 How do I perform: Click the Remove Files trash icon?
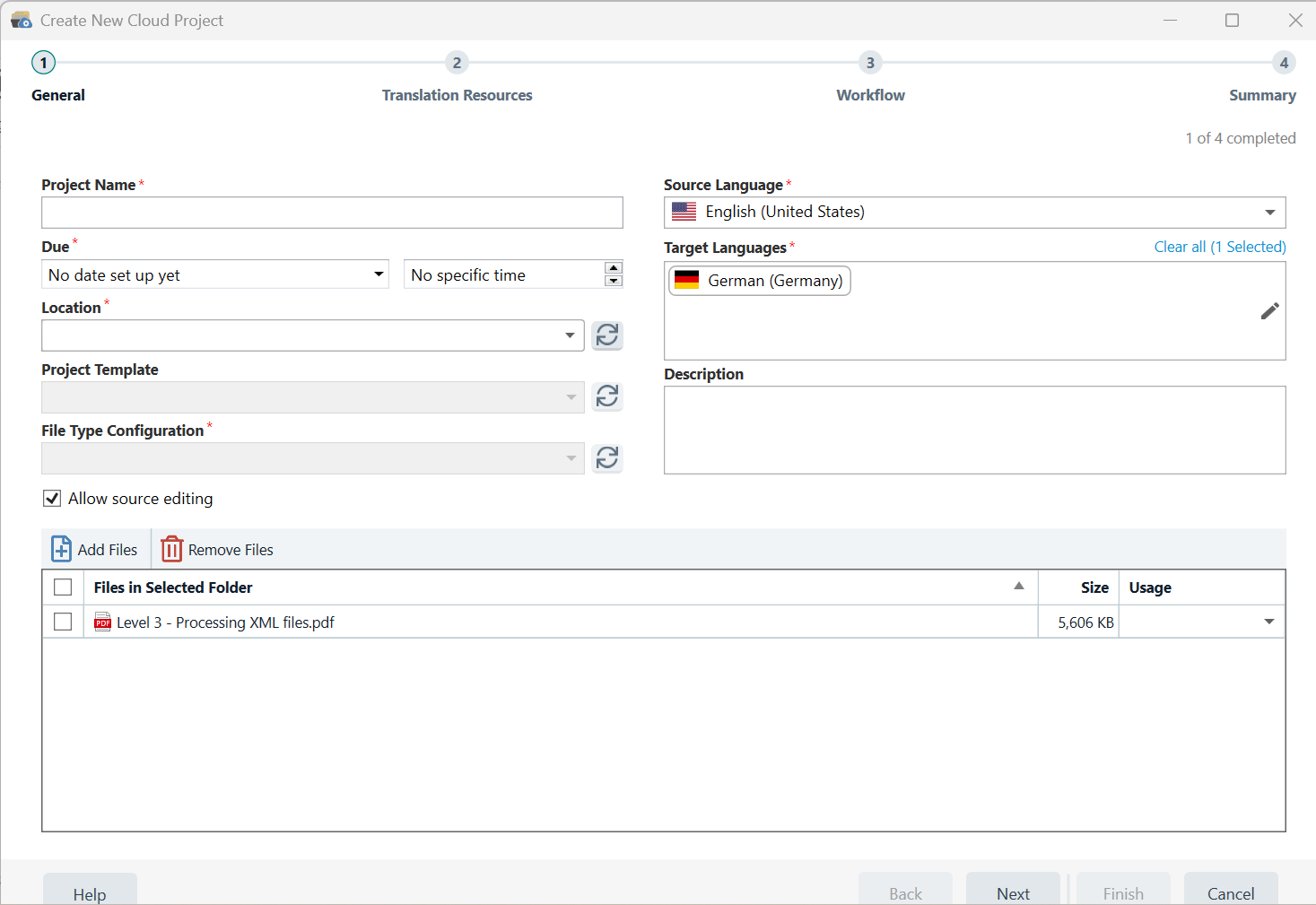pos(171,549)
